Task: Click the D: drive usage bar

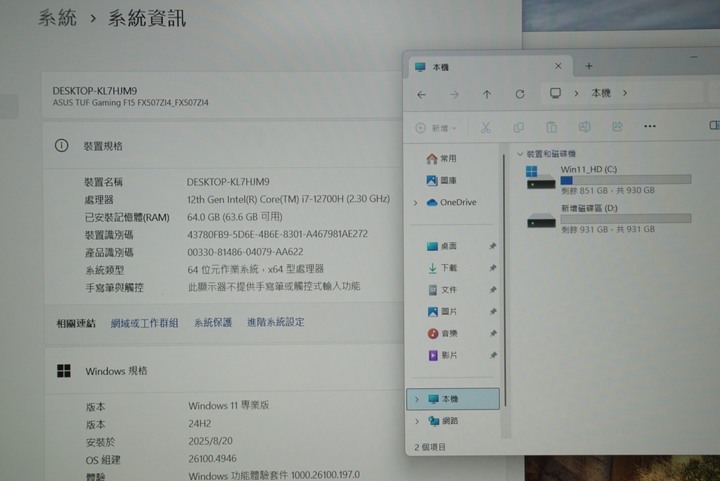Action: (626, 218)
